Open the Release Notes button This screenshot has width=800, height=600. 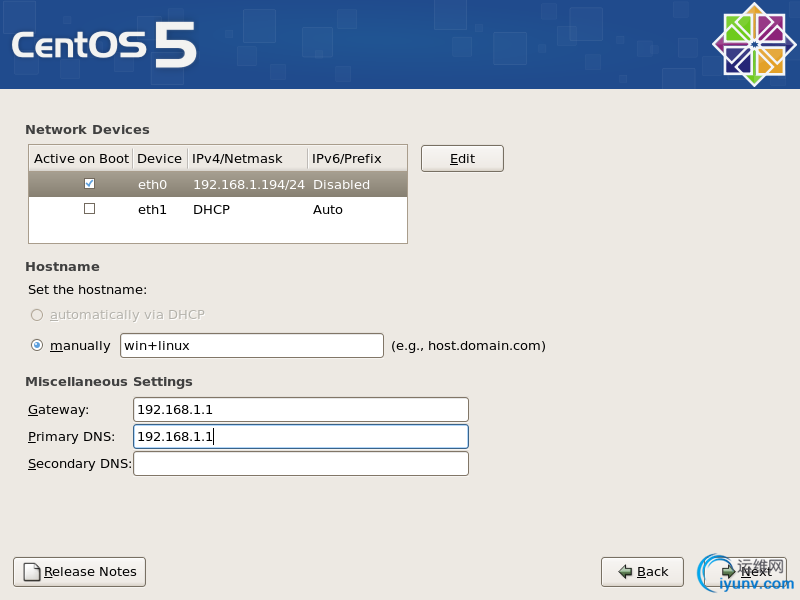click(x=80, y=572)
